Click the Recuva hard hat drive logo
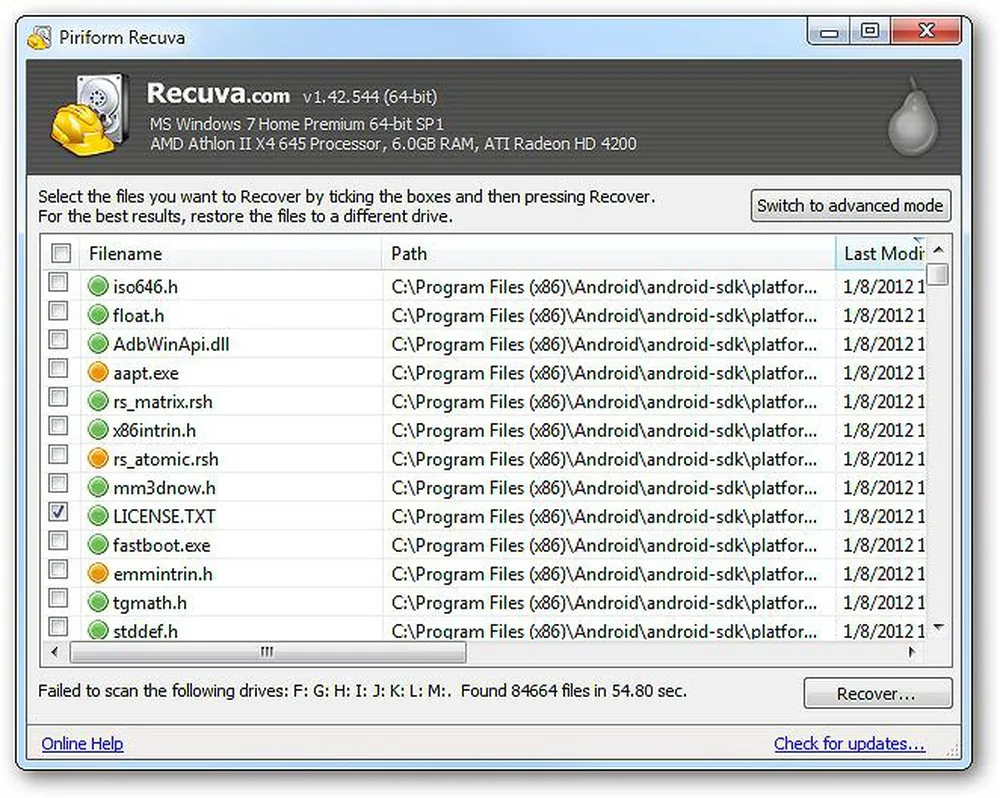This screenshot has height=798, width=1000. (x=88, y=118)
